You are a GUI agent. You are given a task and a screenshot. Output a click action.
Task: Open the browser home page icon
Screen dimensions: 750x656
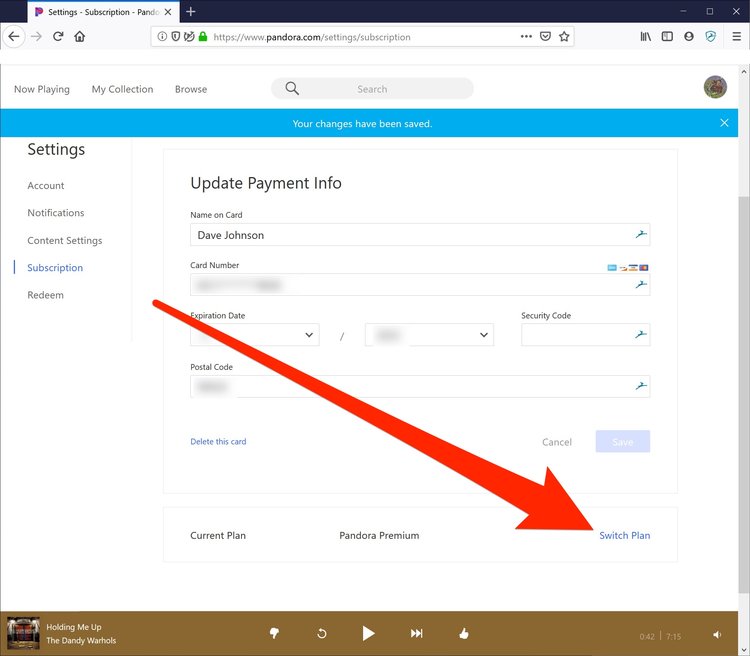point(79,36)
